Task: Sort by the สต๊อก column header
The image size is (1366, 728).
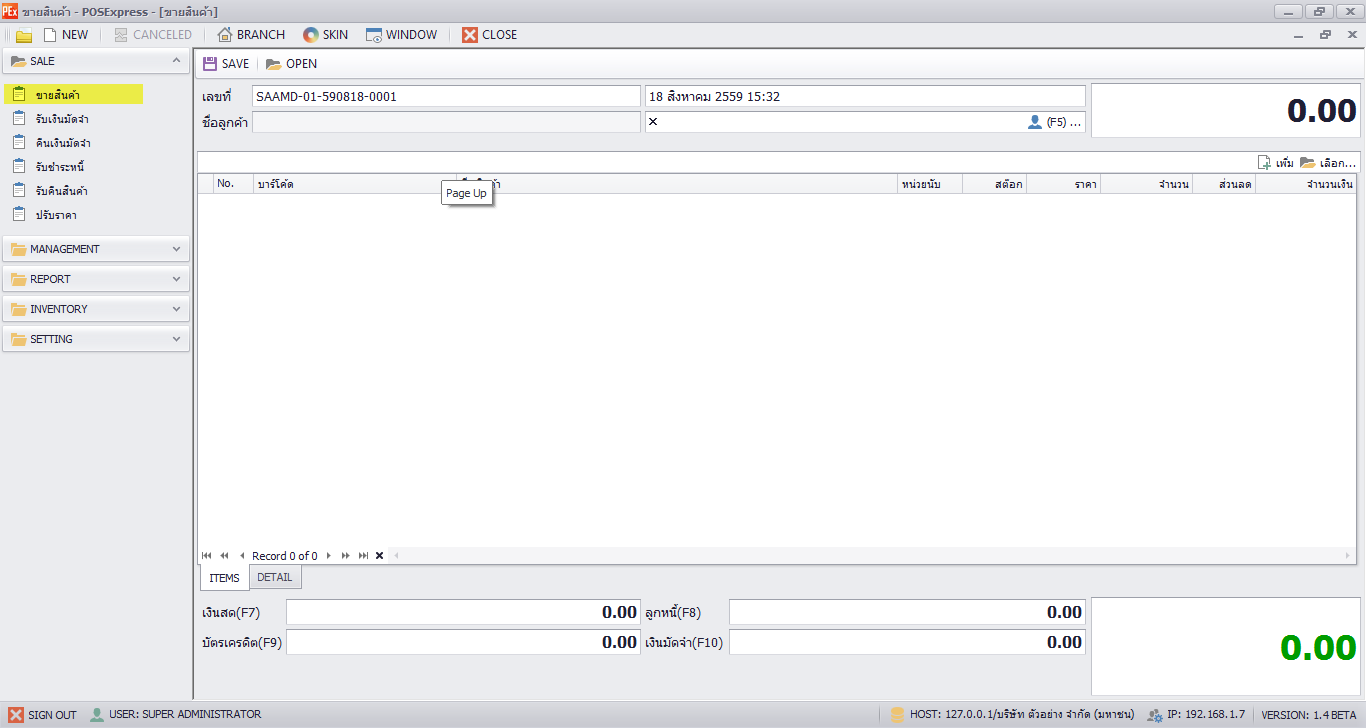Action: pos(994,184)
